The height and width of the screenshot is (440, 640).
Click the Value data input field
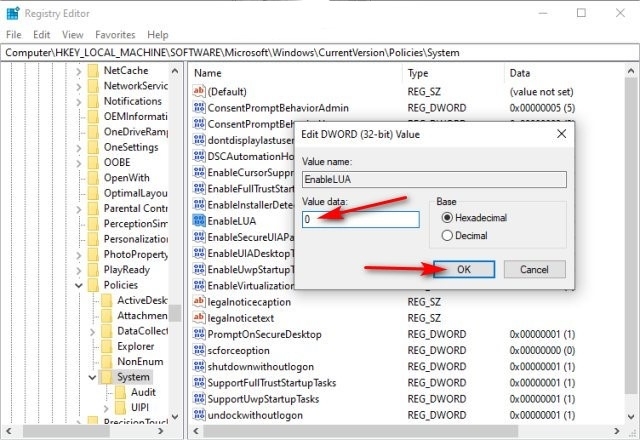pos(361,220)
